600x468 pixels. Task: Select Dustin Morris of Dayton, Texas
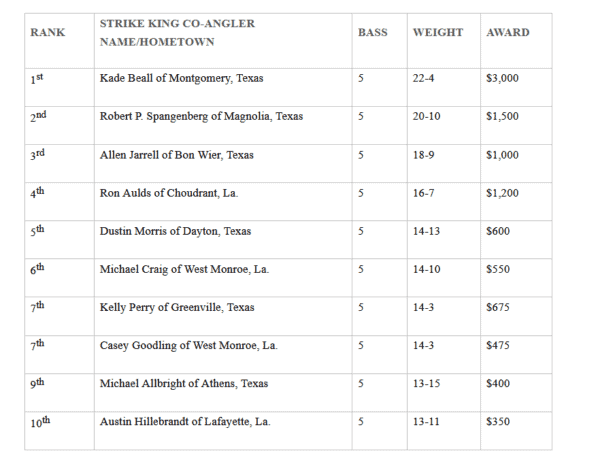pyautogui.click(x=175, y=231)
